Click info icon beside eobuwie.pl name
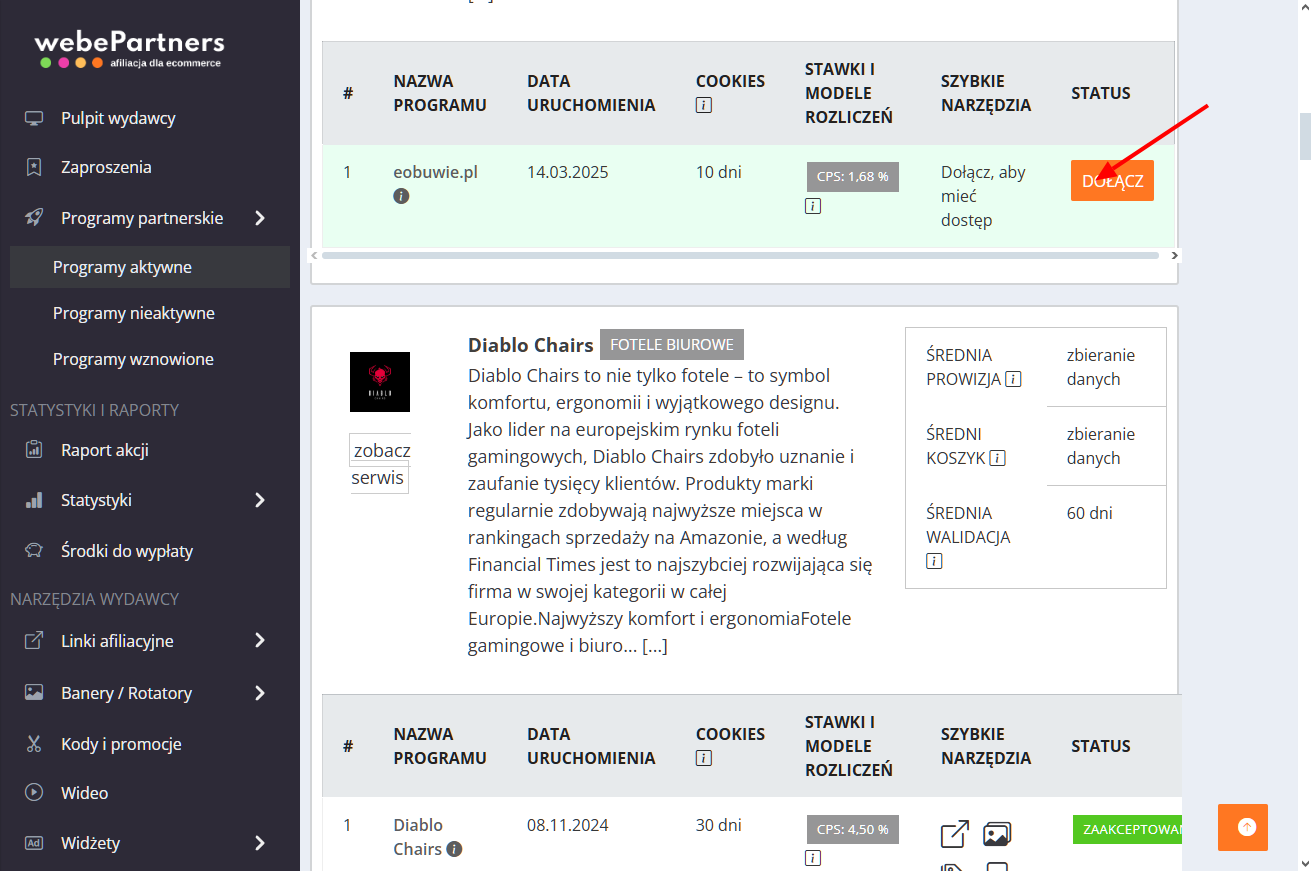Screen dimensions: 1313x871 [401, 196]
